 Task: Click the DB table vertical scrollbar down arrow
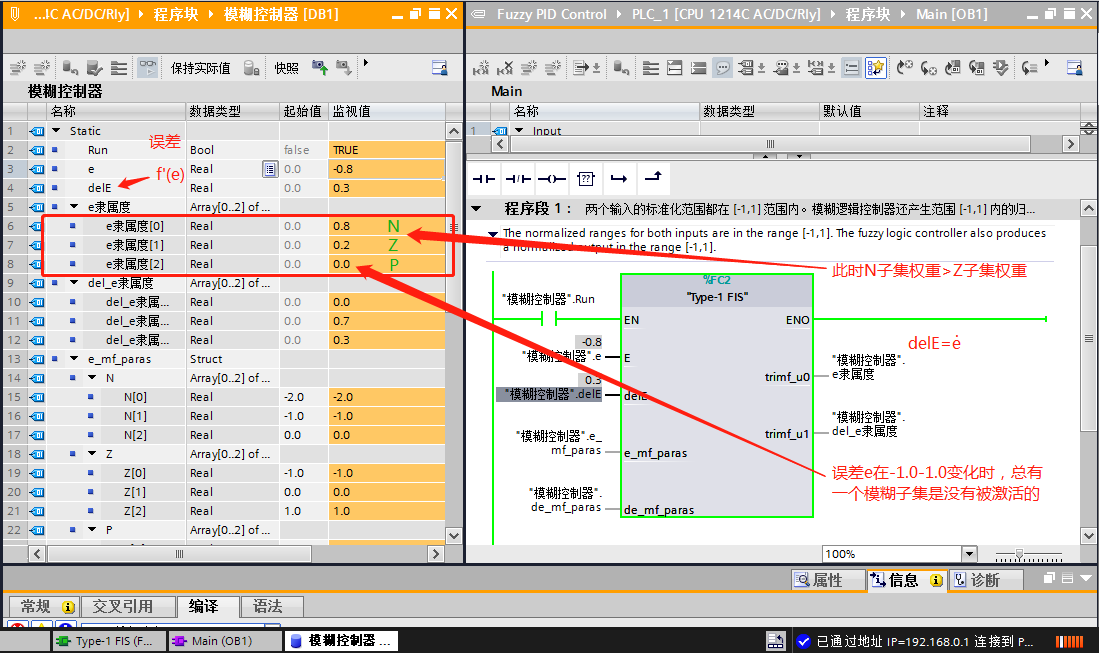tap(453, 536)
